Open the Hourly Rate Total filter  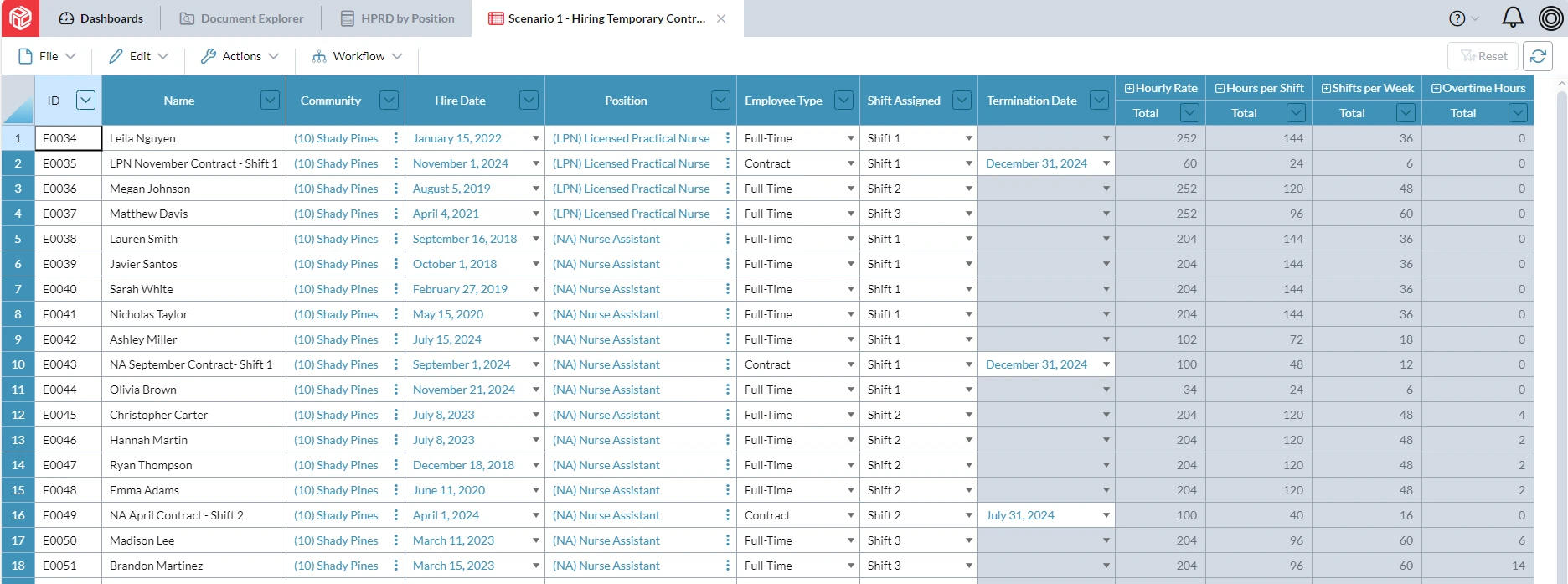tap(1189, 112)
